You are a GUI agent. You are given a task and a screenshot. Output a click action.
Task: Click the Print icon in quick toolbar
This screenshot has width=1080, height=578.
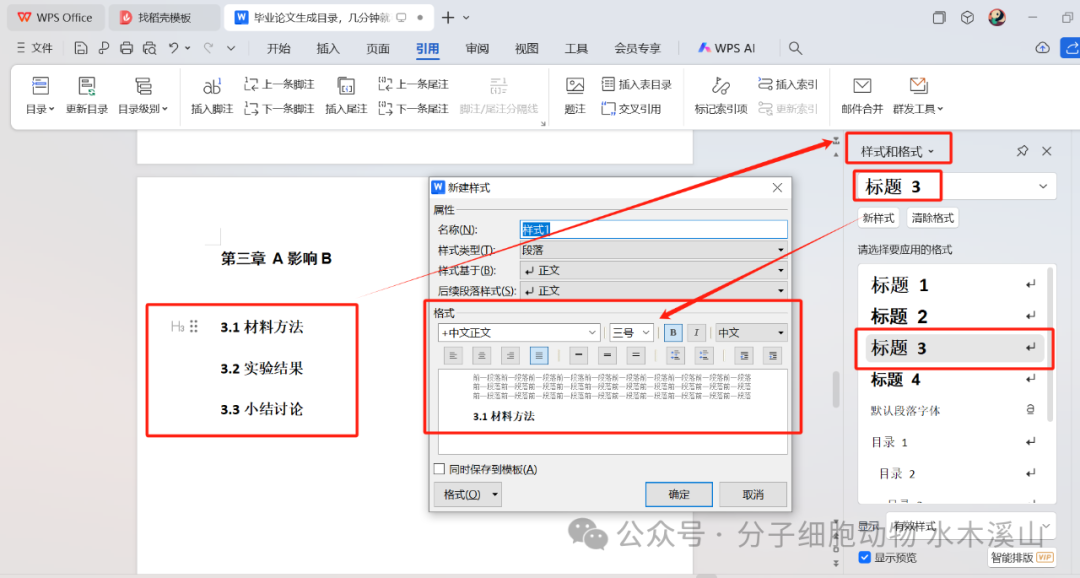click(126, 48)
